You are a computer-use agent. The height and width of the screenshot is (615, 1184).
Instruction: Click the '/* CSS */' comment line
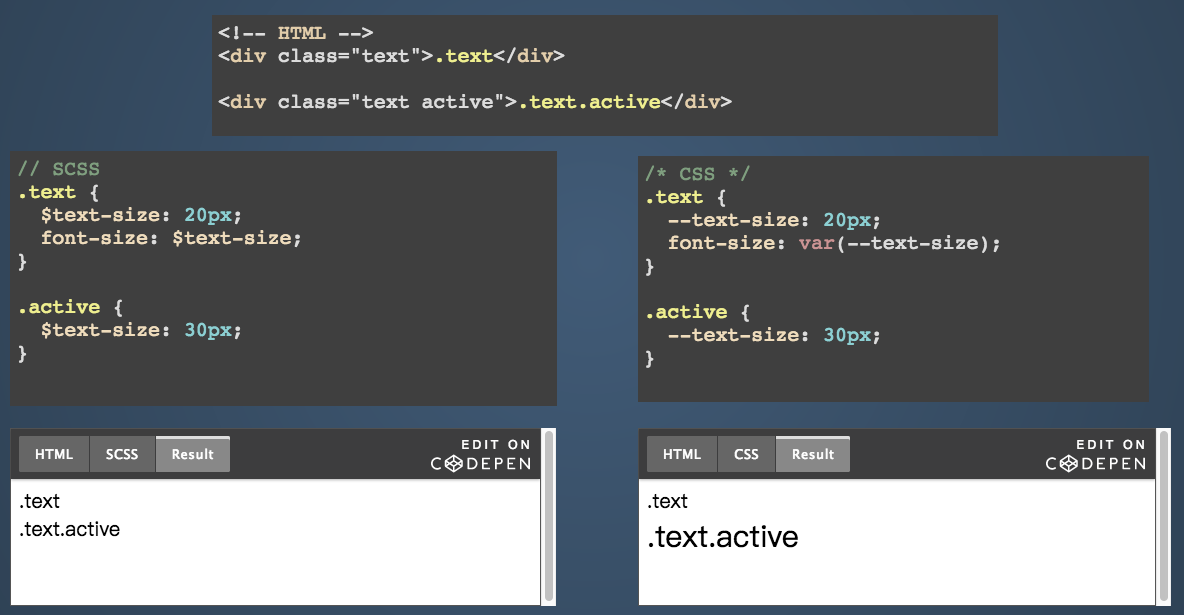(x=697, y=175)
